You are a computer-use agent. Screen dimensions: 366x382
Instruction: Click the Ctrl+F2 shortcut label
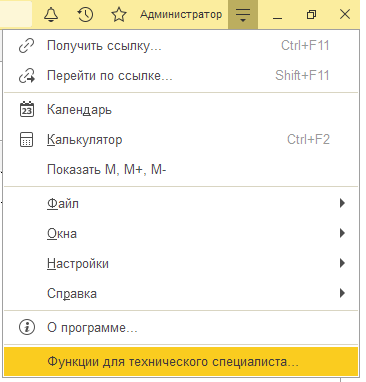click(x=308, y=139)
